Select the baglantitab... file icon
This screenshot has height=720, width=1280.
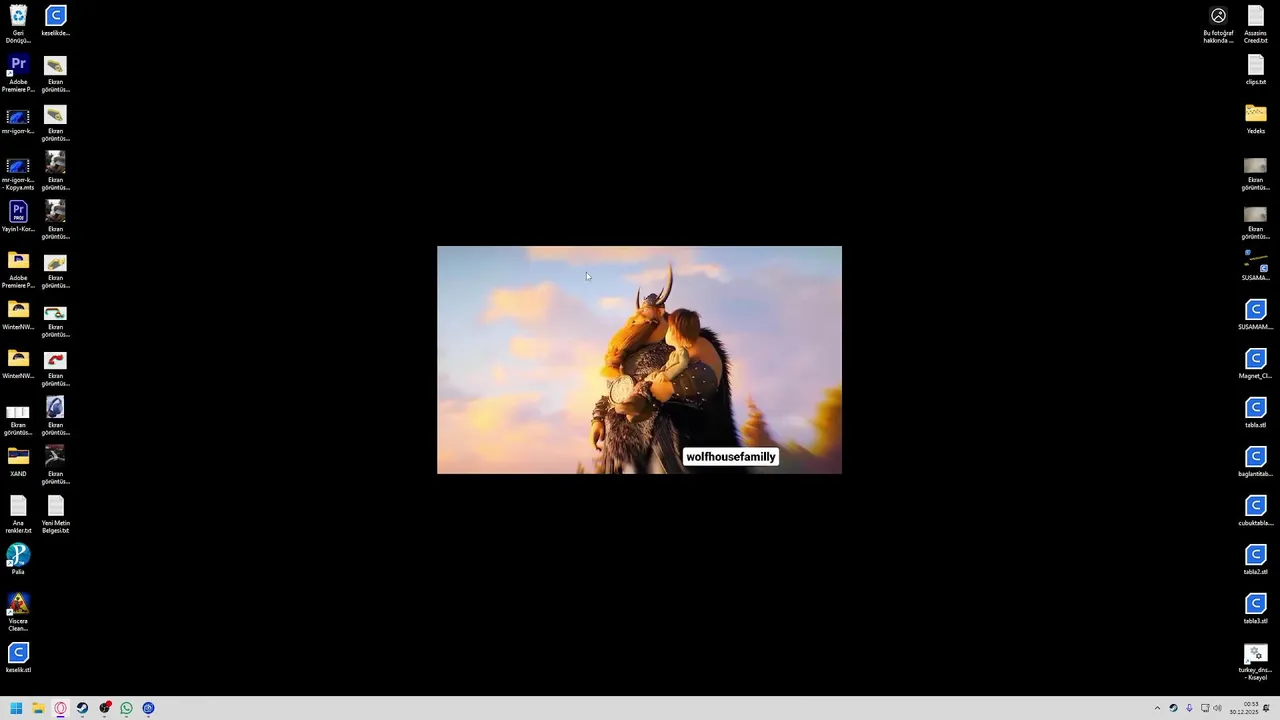[x=1255, y=462]
